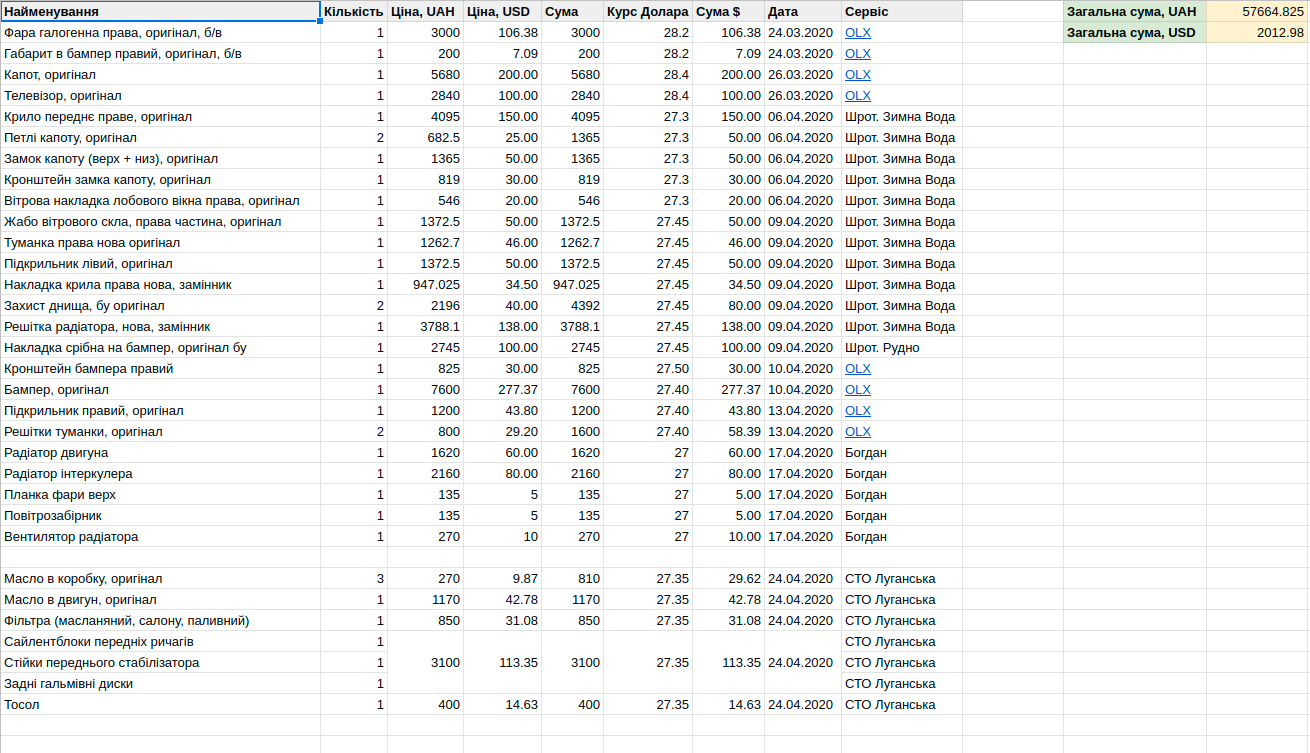This screenshot has height=753, width=1310.
Task: Select quantity 3 in Масло в коробку row
Action: click(354, 578)
